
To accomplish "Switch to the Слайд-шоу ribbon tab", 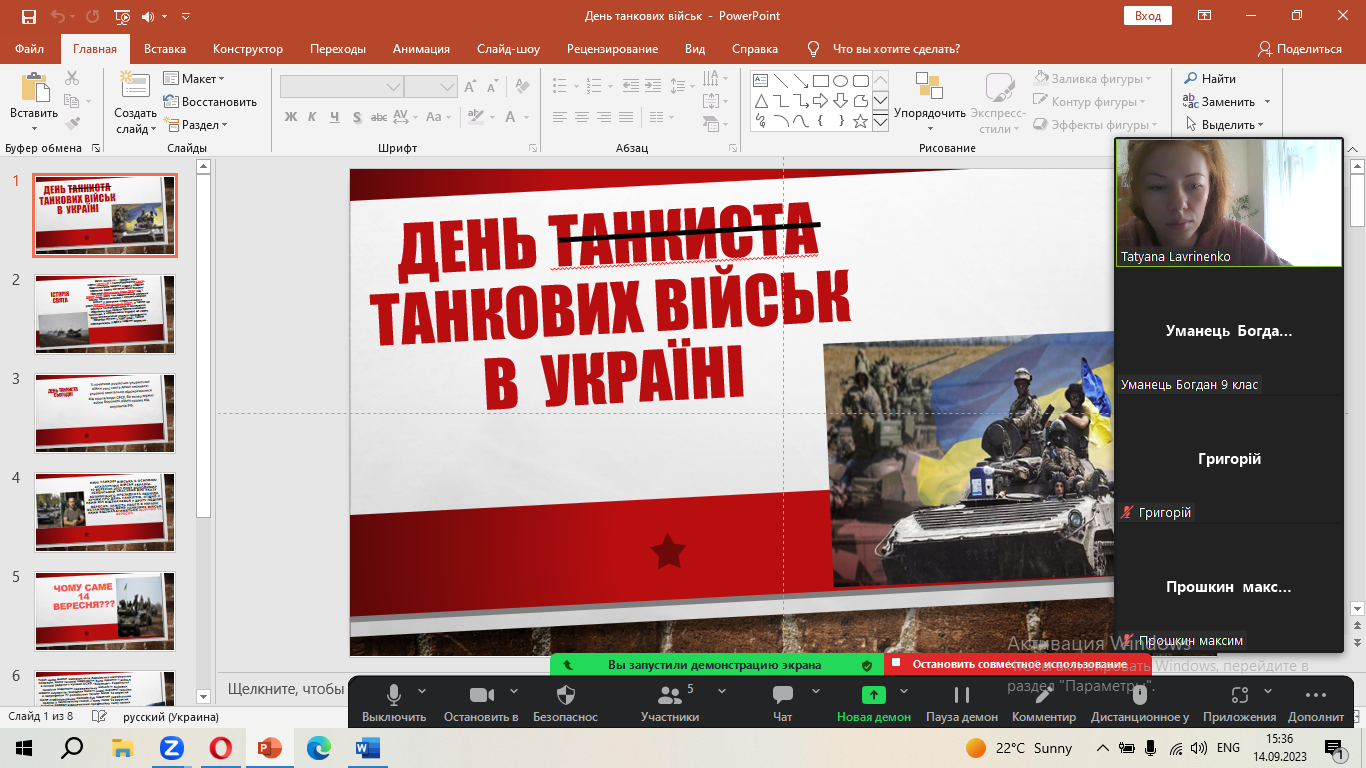I will coord(508,49).
